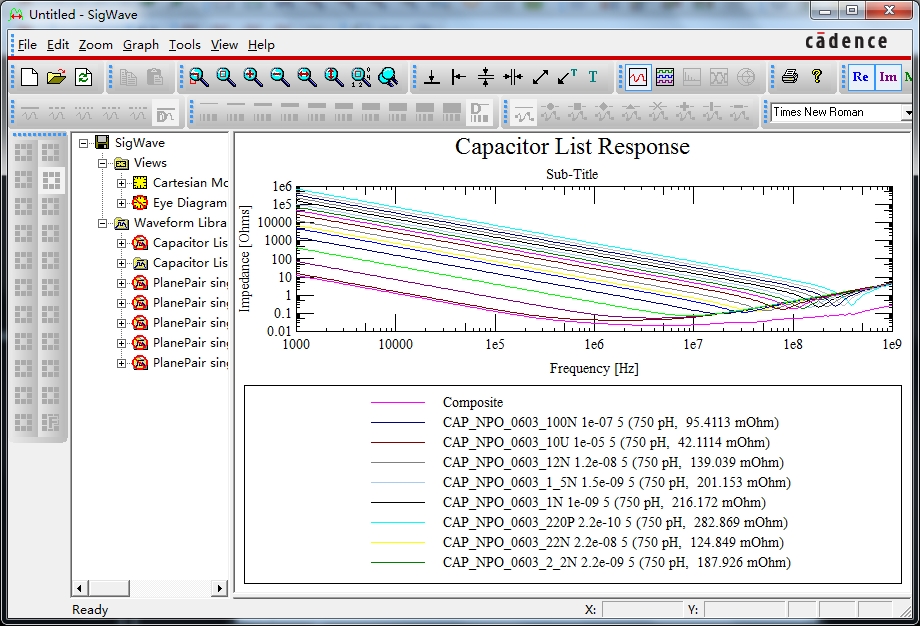Select the text annotation T tool
The image size is (920, 626).
tap(593, 77)
